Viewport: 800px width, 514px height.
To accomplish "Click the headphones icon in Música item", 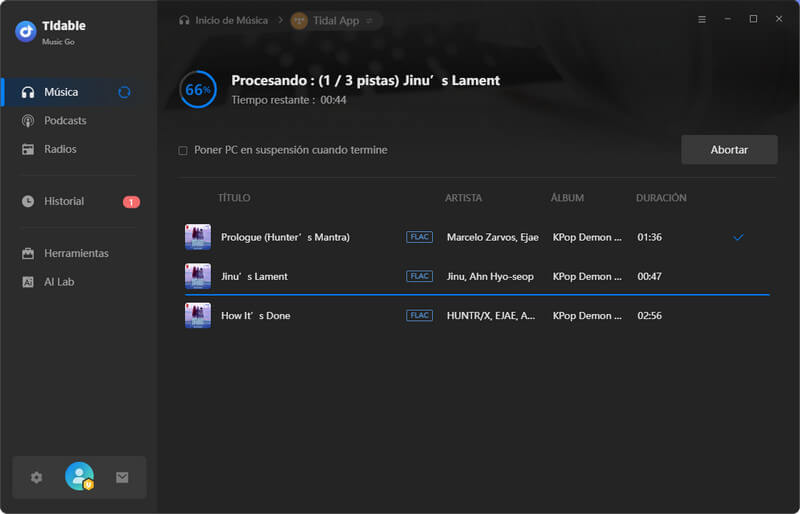I will pos(28,92).
